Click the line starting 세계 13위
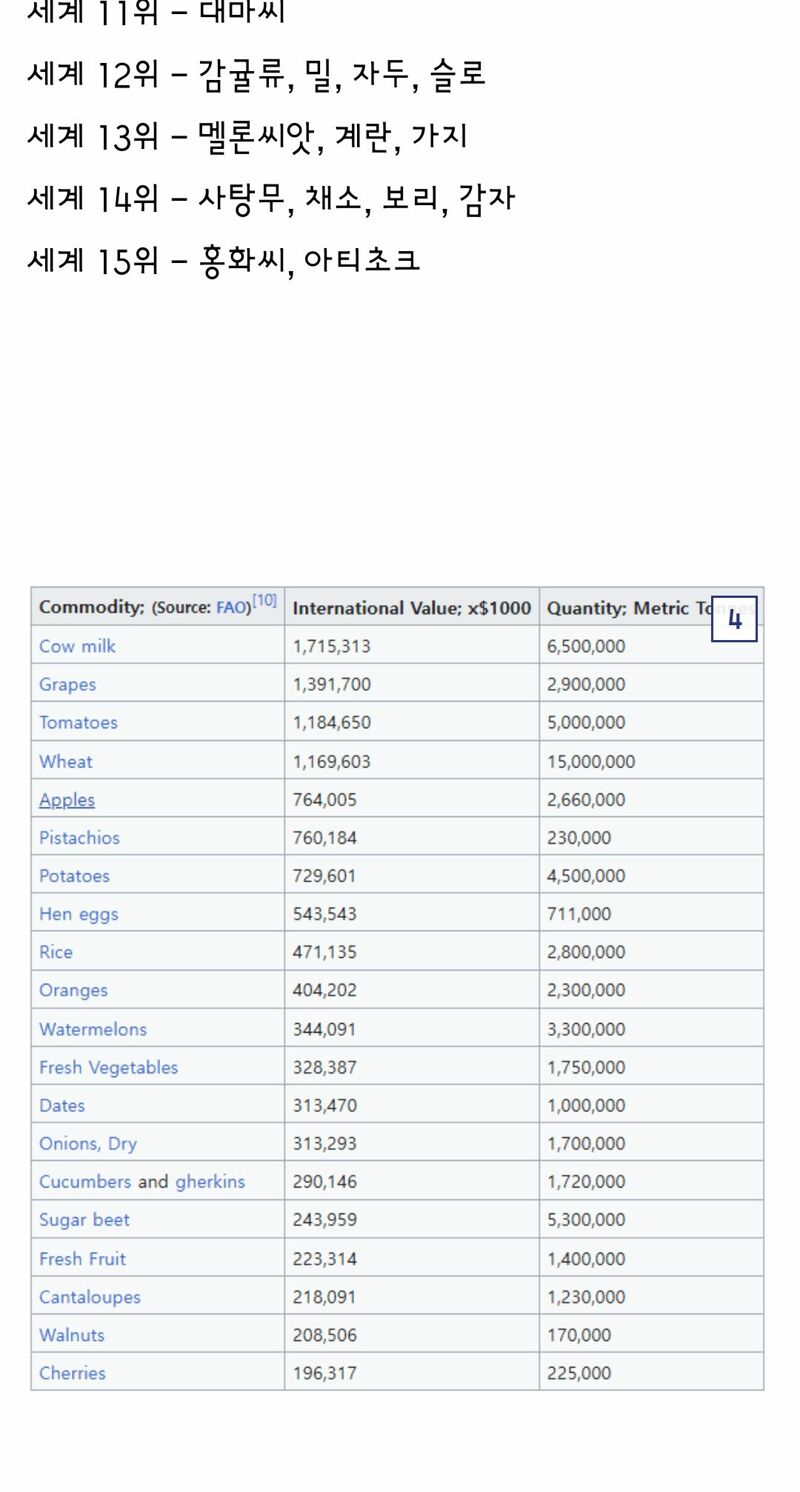The width and height of the screenshot is (800, 1492). [247, 135]
